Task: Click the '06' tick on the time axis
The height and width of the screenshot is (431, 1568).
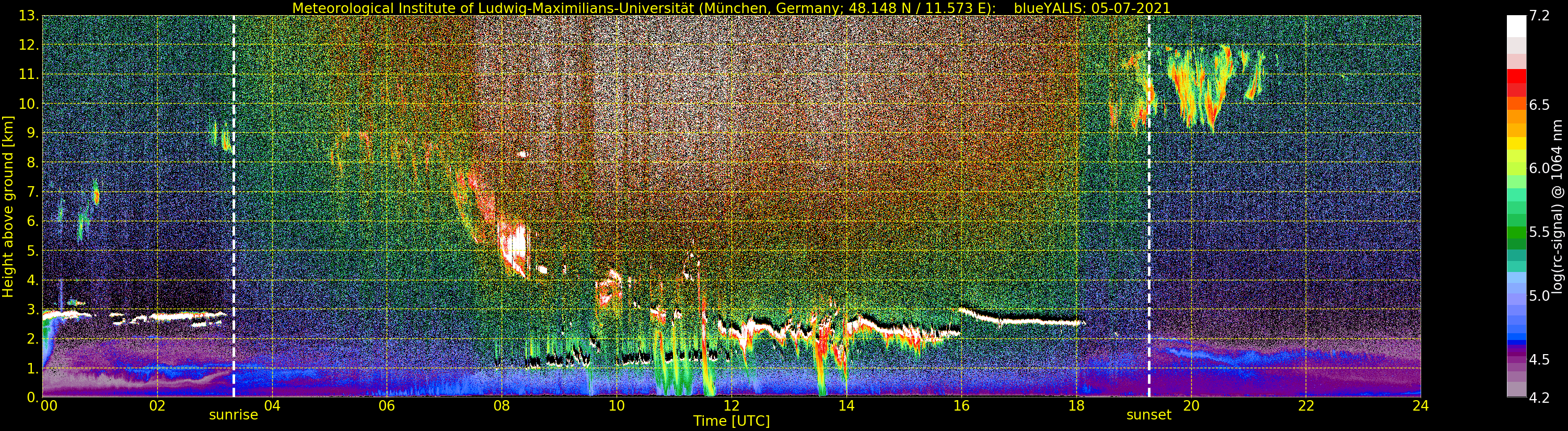Action: pyautogui.click(x=387, y=406)
